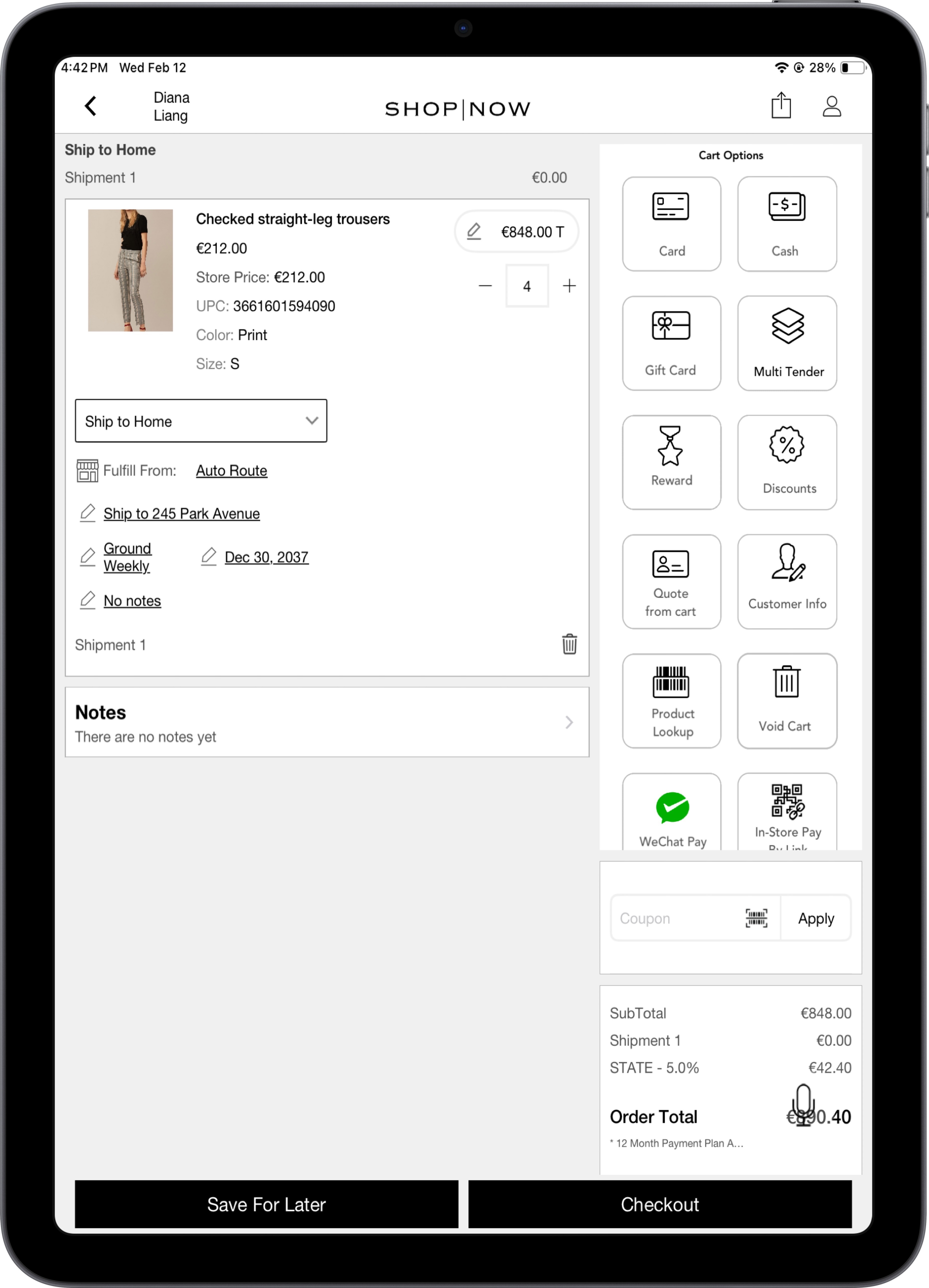Open the Ship to Home delivery dropdown
Image resolution: width=929 pixels, height=1288 pixels.
pyautogui.click(x=201, y=421)
